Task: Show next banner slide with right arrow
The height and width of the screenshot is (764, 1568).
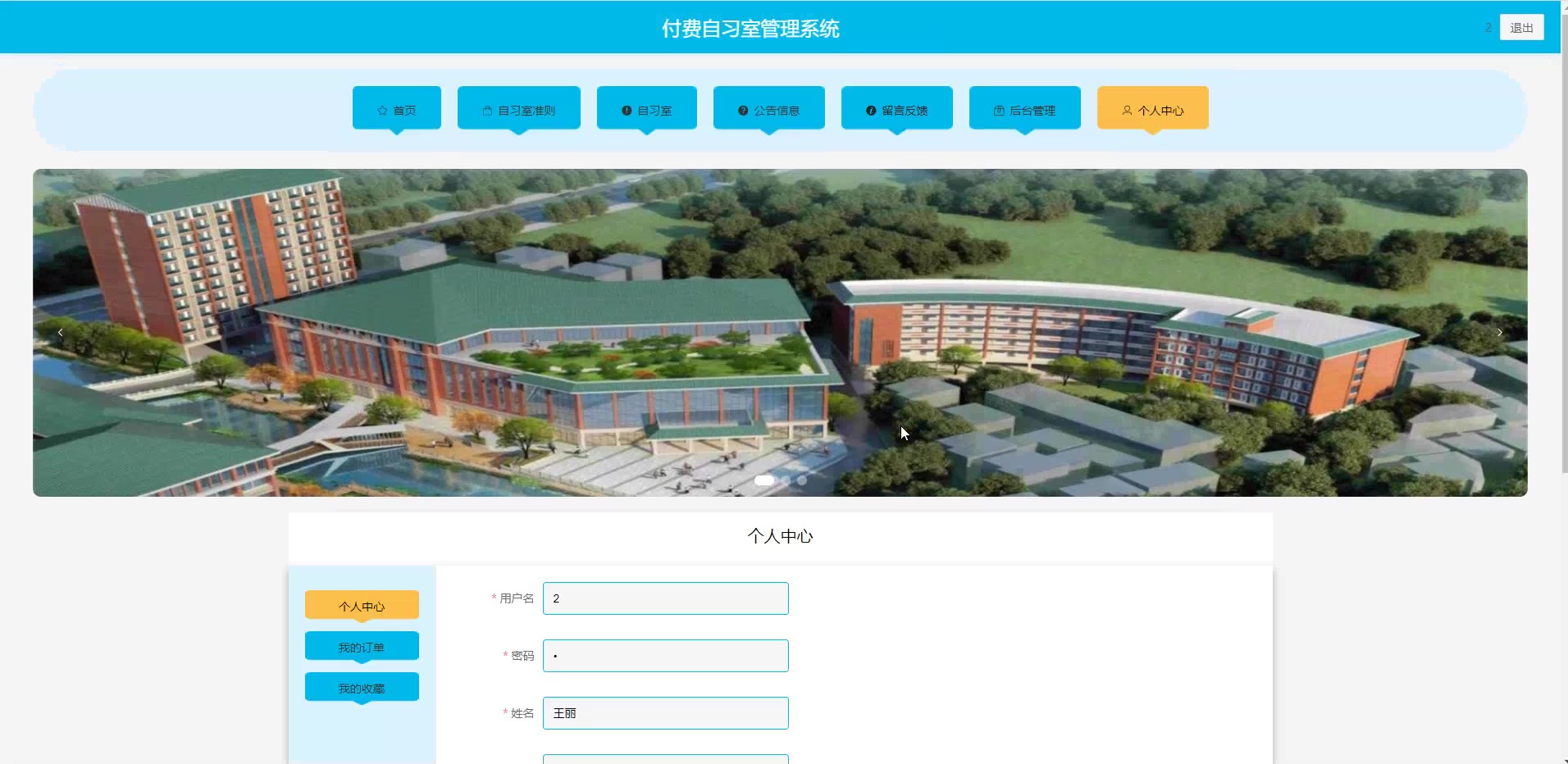Action: [x=1500, y=332]
